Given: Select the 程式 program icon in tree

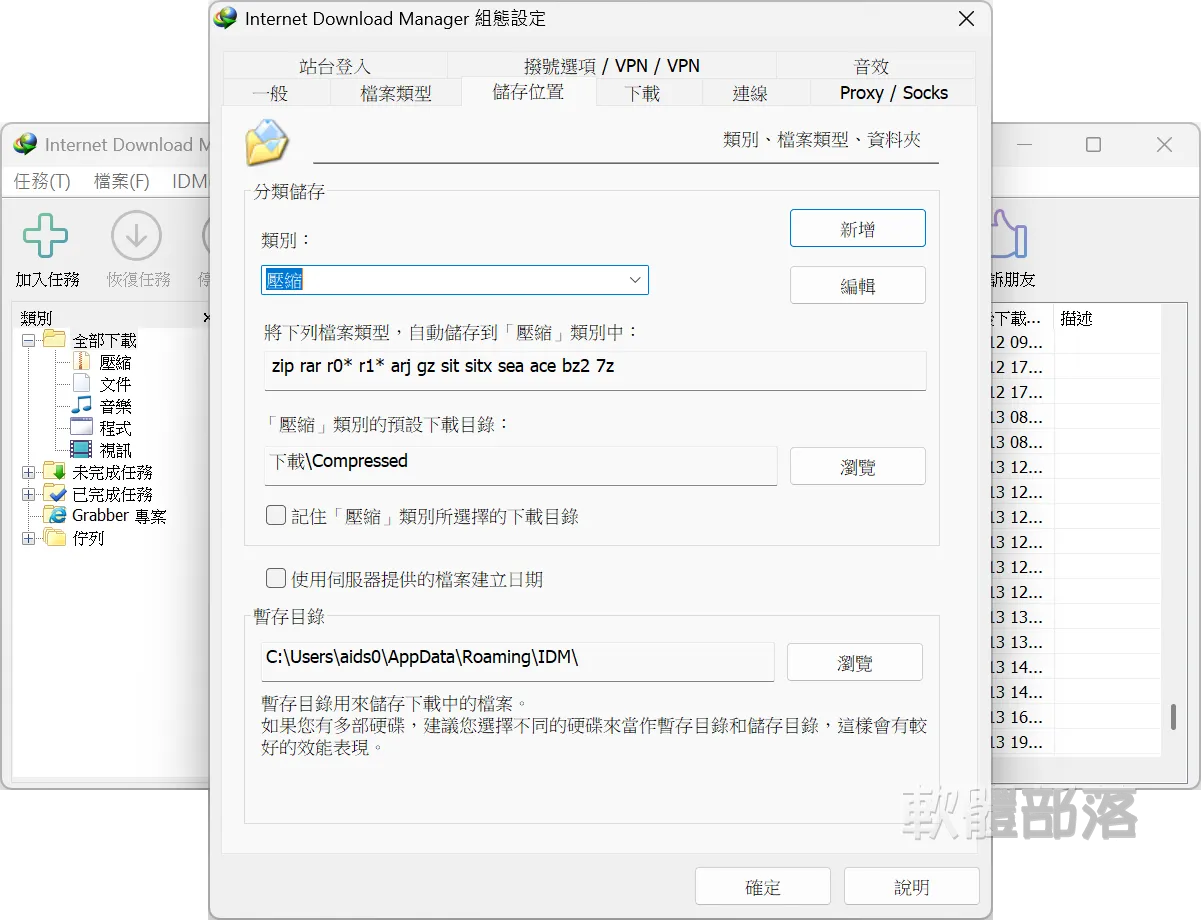Looking at the screenshot, I should tap(81, 428).
